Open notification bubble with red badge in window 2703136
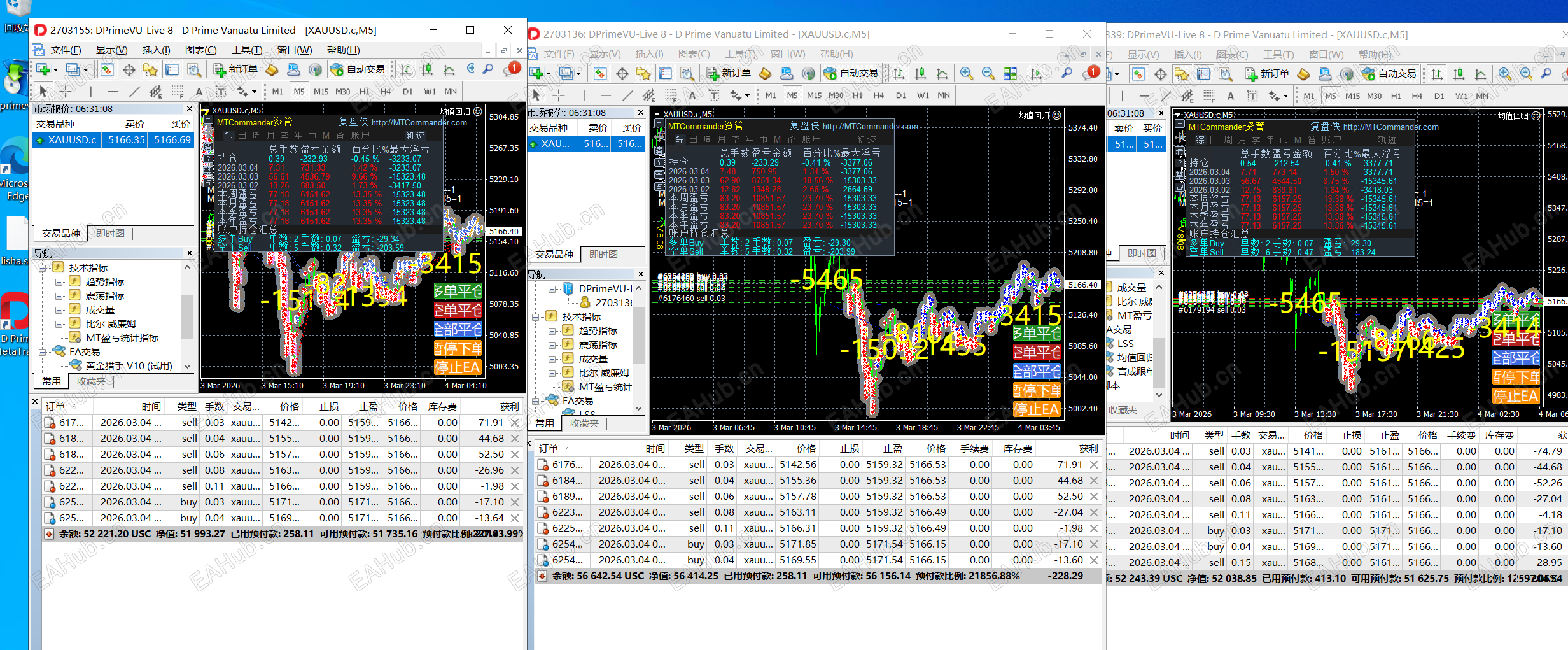 tap(1091, 73)
